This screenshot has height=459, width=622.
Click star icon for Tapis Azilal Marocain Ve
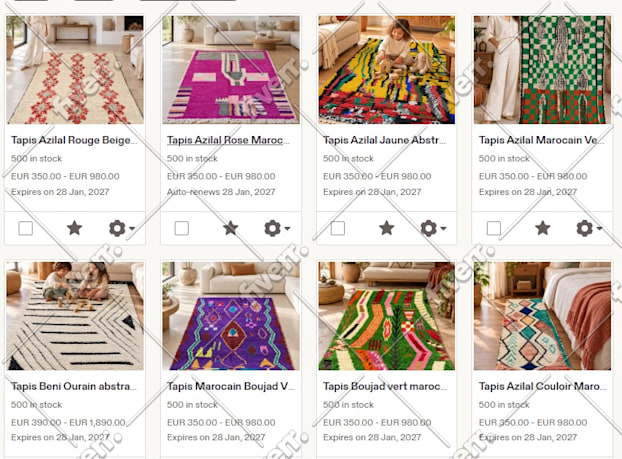coord(542,228)
